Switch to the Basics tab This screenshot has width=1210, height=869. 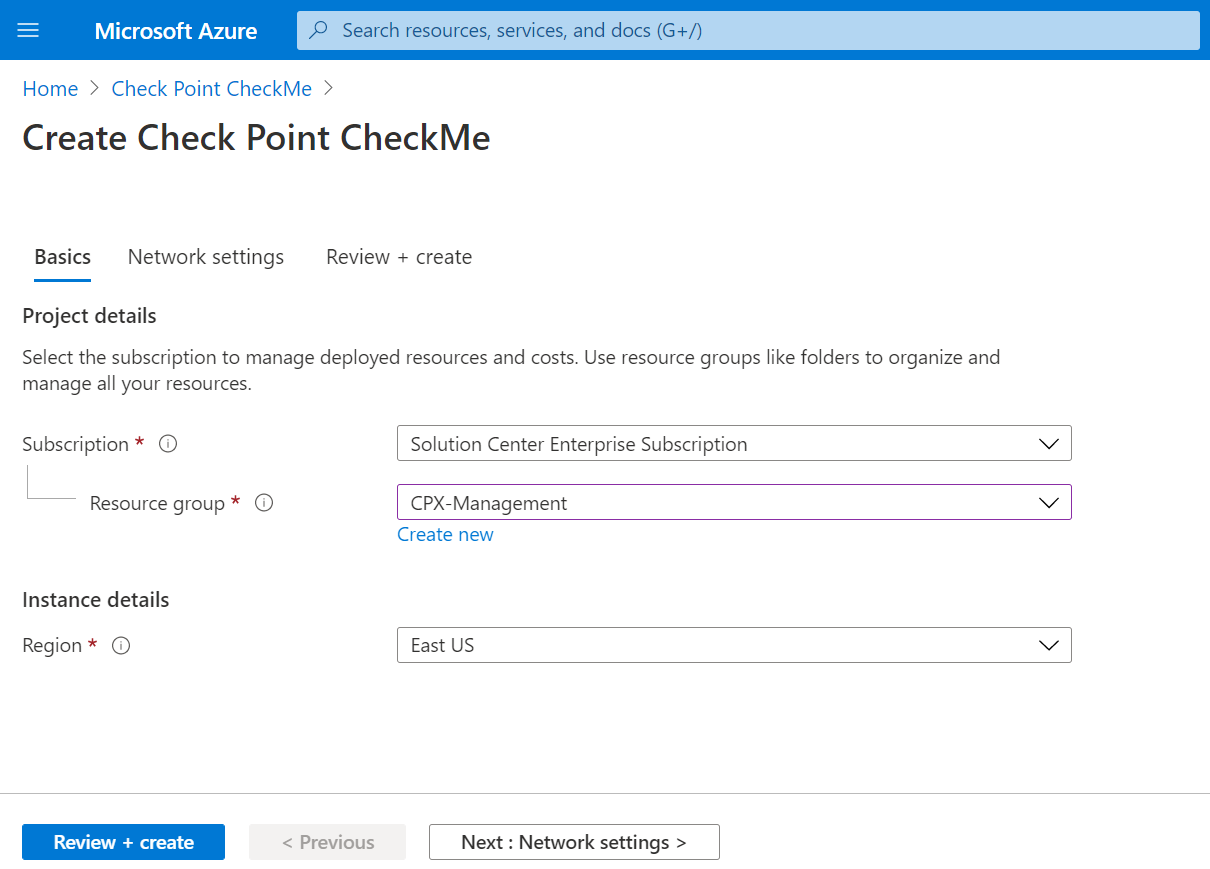[62, 257]
